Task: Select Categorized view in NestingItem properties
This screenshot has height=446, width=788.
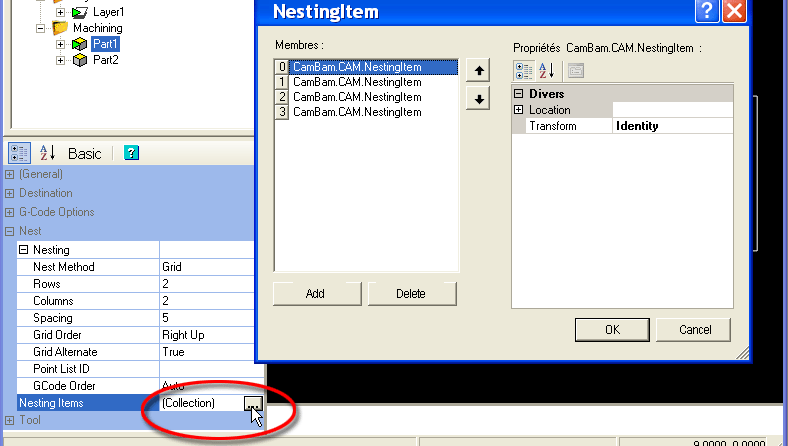Action: 523,70
